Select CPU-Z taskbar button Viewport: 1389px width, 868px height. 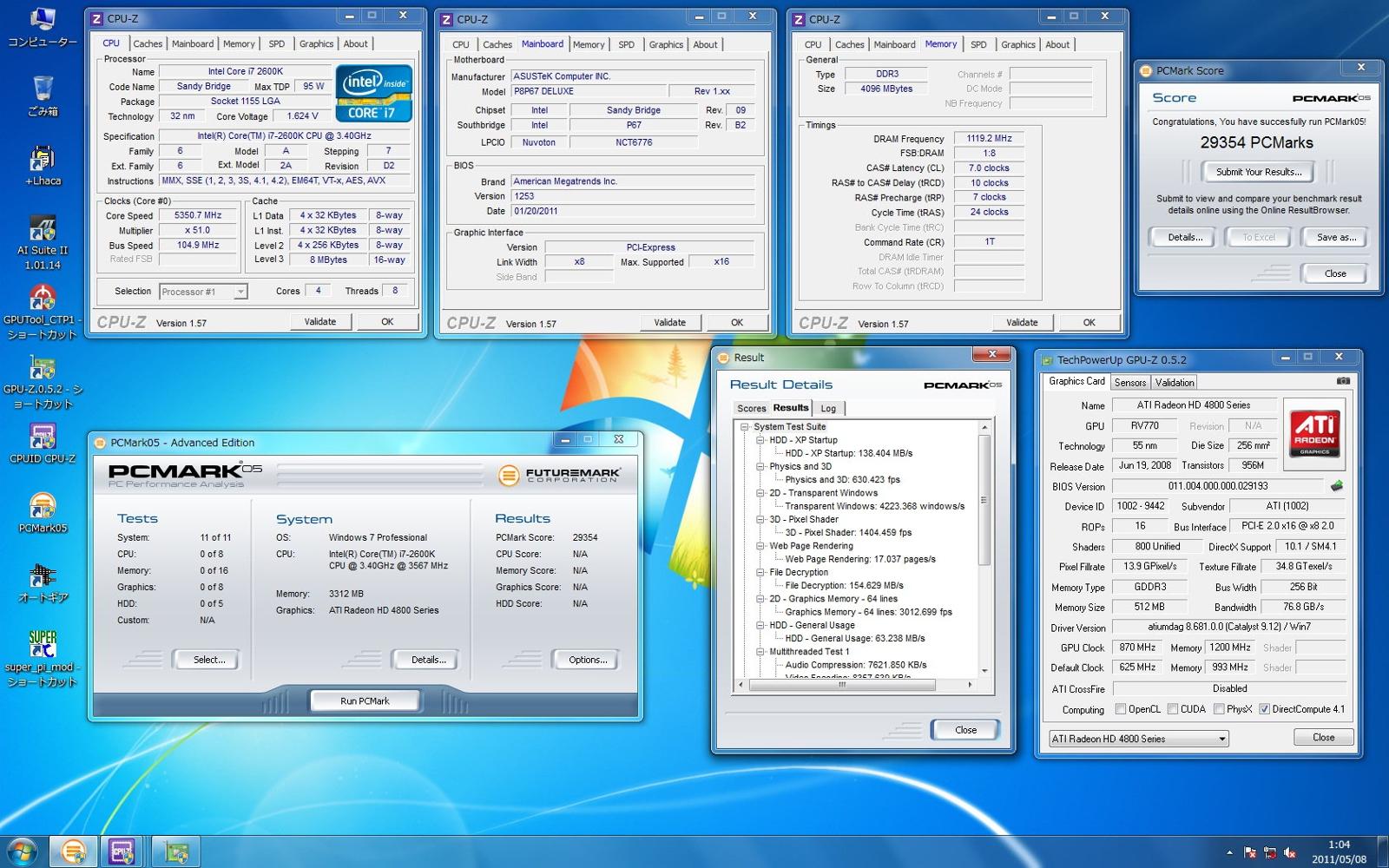pos(121,852)
